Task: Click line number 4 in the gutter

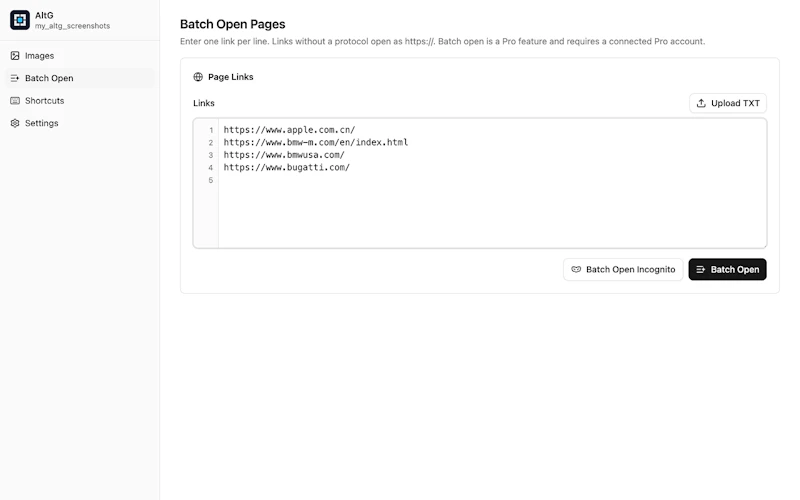Action: (x=211, y=167)
